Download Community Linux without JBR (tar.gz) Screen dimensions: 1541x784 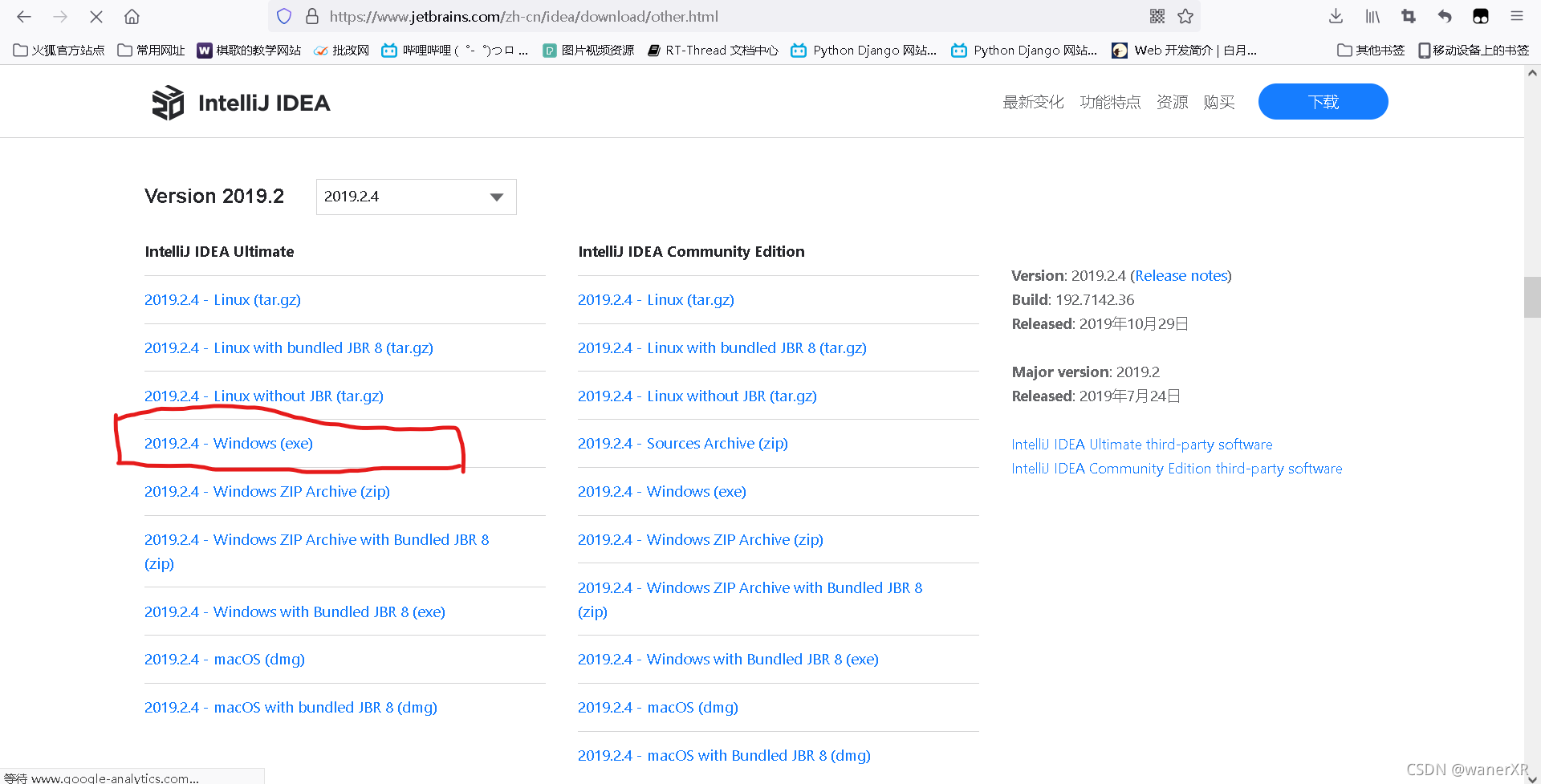pyautogui.click(x=697, y=396)
